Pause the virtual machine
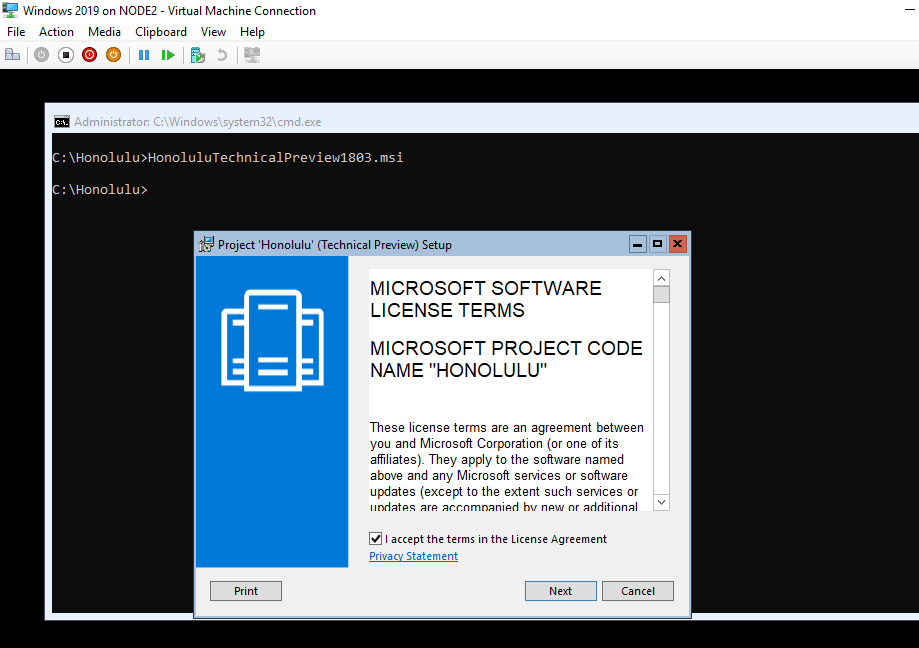 [x=144, y=55]
